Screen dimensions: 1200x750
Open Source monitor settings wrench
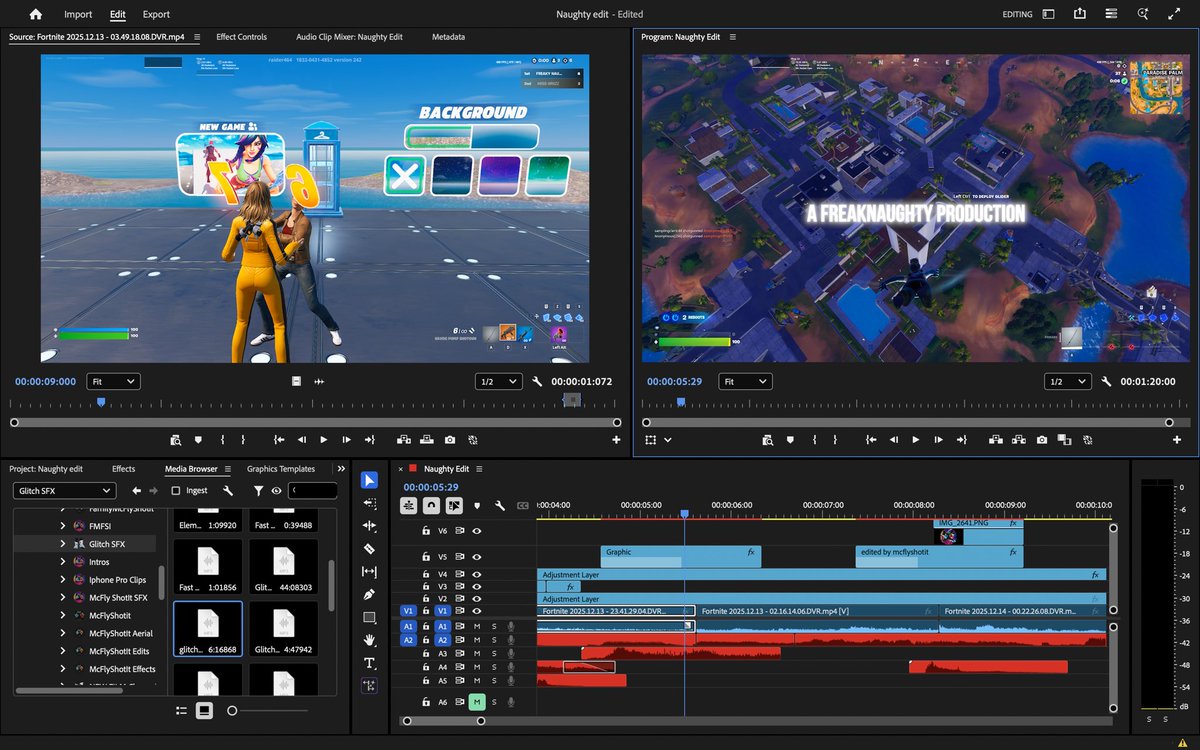click(537, 382)
